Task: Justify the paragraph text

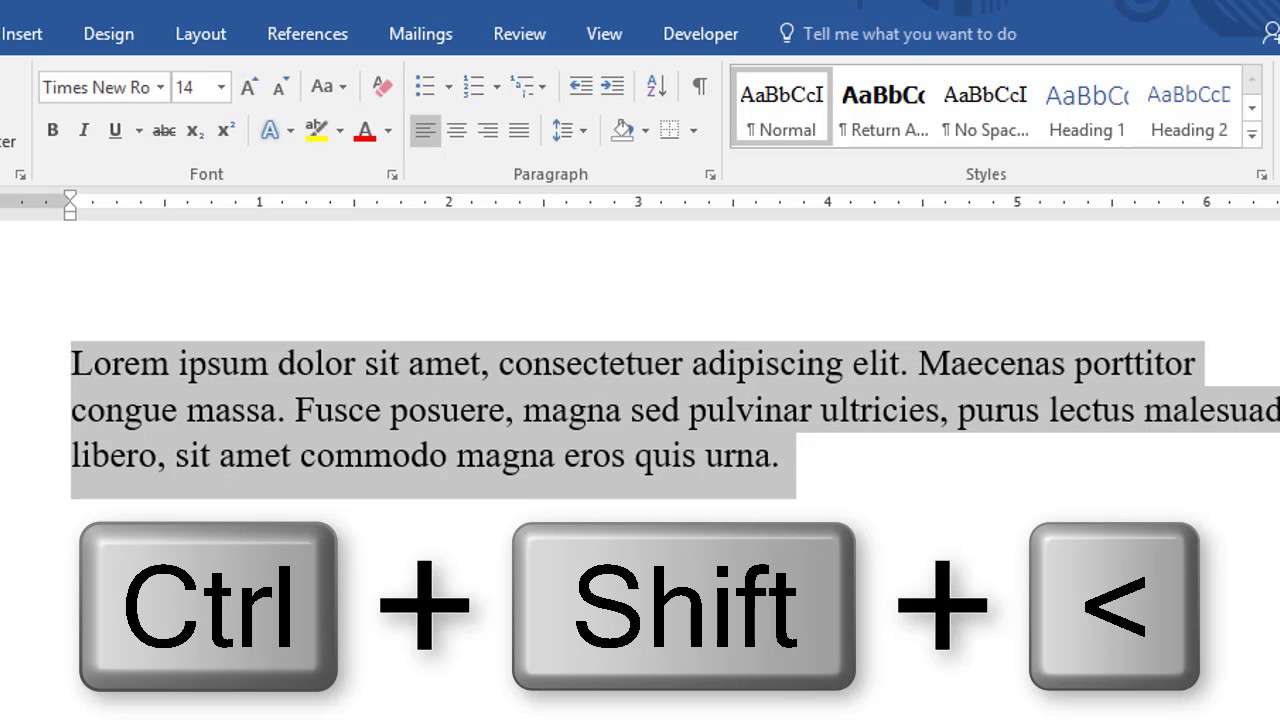Action: pyautogui.click(x=519, y=131)
